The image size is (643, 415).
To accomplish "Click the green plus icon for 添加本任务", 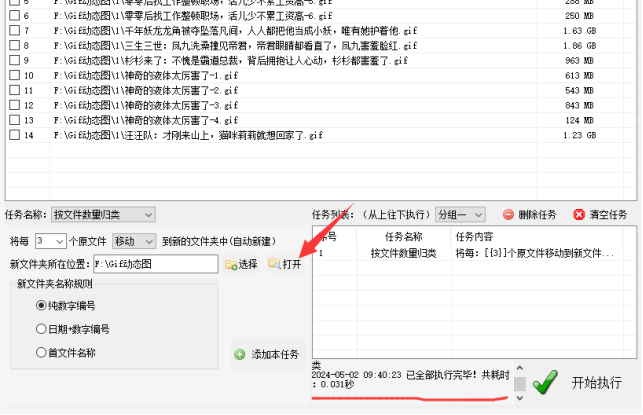I will tap(240, 354).
